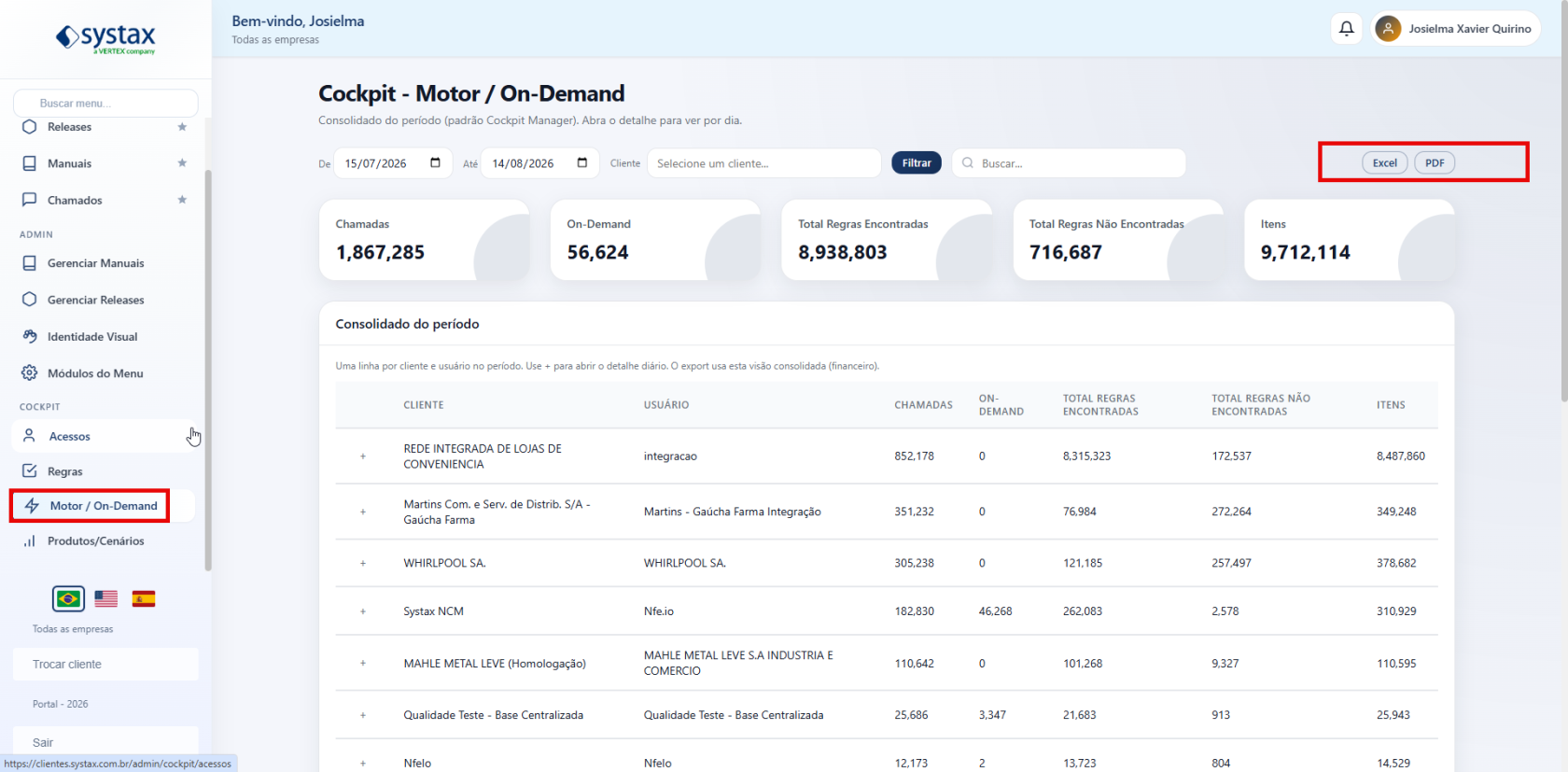Click the On-Demand summary card

[x=655, y=240]
